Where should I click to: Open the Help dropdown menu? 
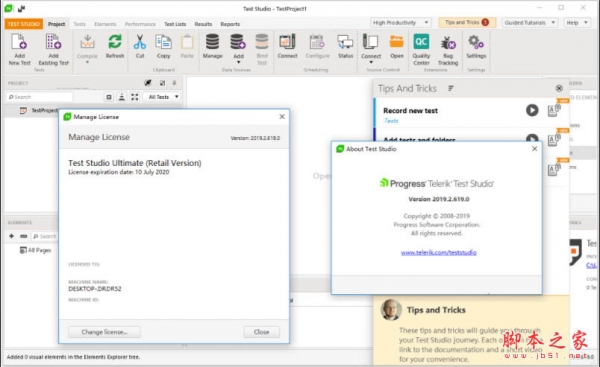click(x=577, y=23)
